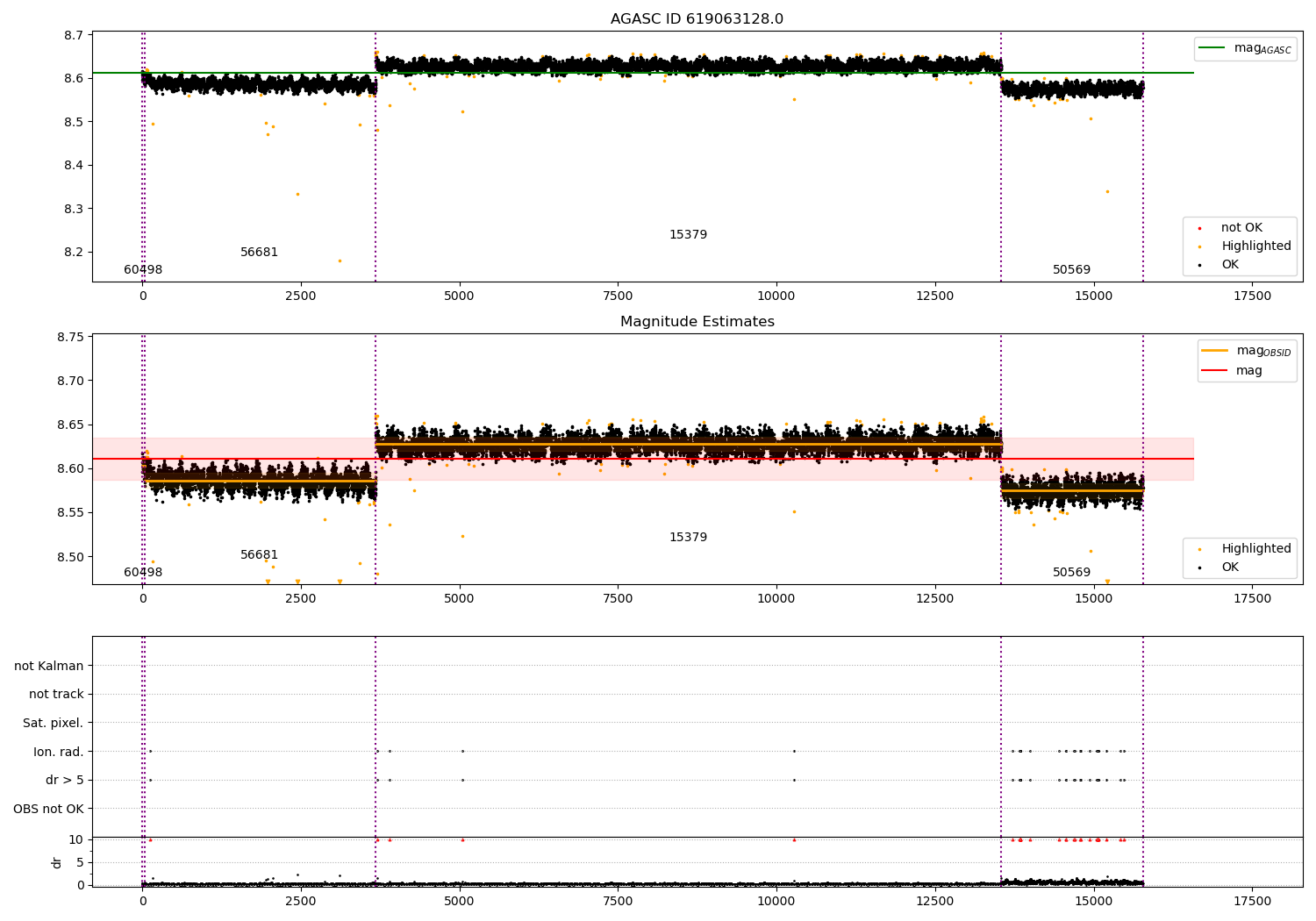Click the 'not track' axis label

(x=56, y=694)
